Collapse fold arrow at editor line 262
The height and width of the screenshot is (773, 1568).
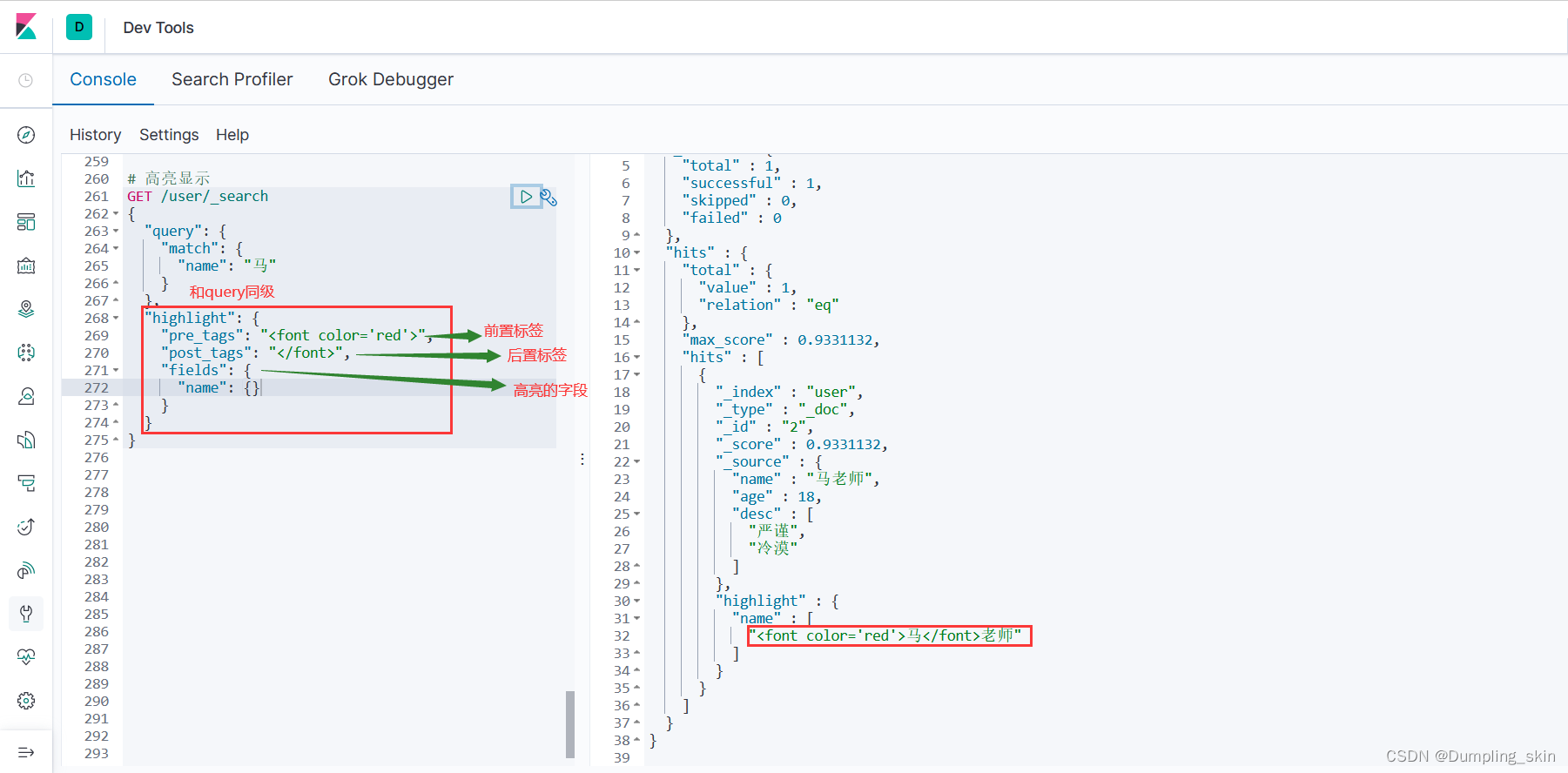point(116,214)
